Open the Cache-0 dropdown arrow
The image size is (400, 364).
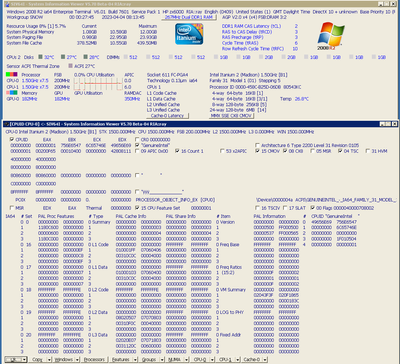click(265, 360)
